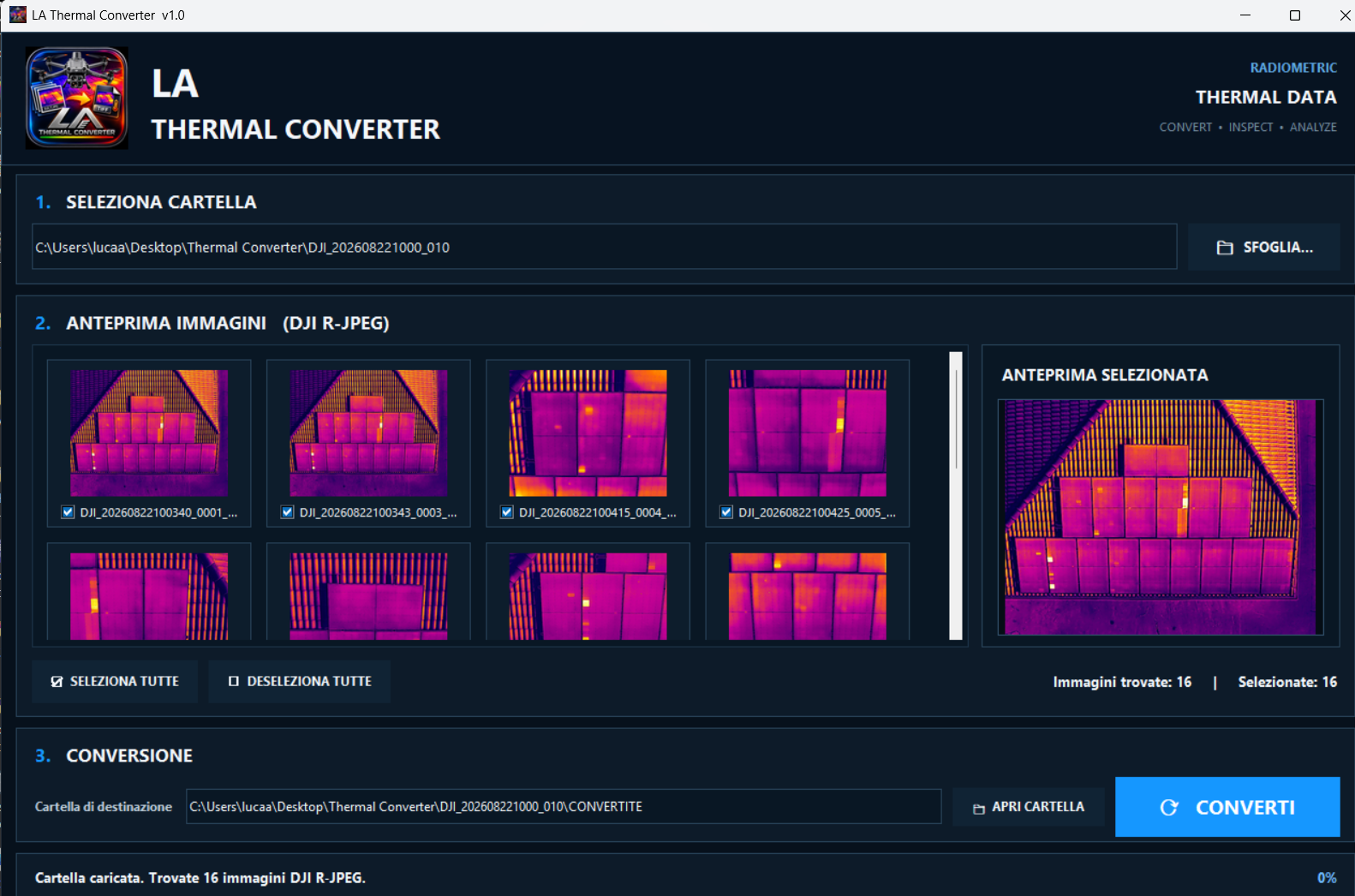Click the 'RADIOMETRIC' header label
The height and width of the screenshot is (896, 1355).
click(1293, 68)
